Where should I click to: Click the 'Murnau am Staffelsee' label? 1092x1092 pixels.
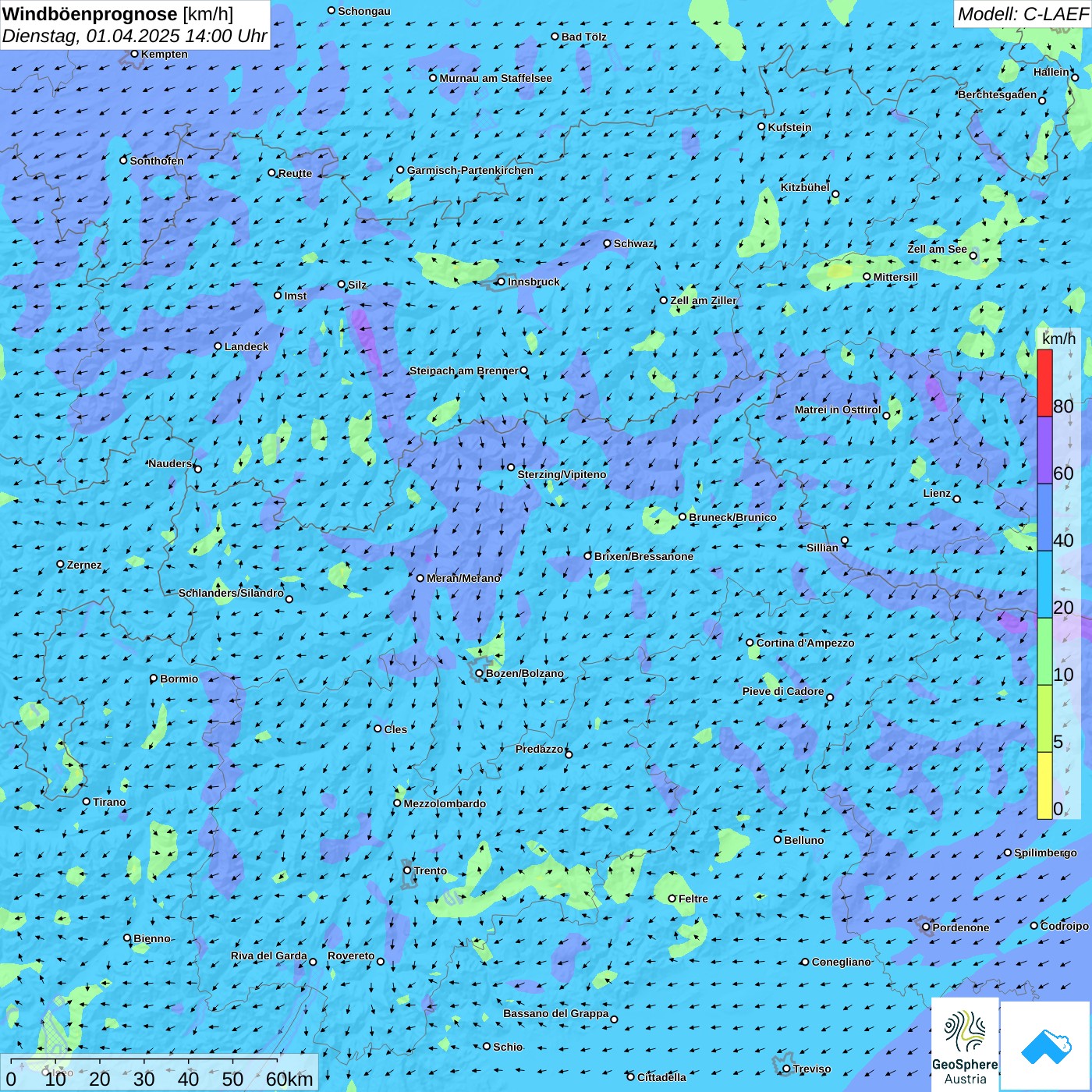tap(495, 78)
